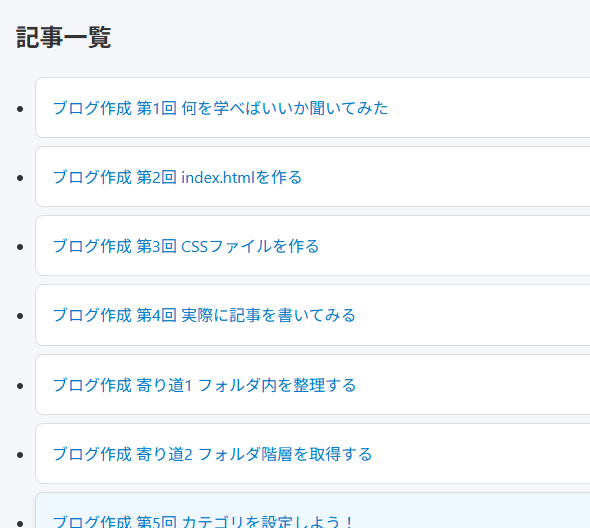The image size is (590, 528).
Task: Open the 第5回 カテゴリを設定しよう！ article link
Action: (203, 522)
